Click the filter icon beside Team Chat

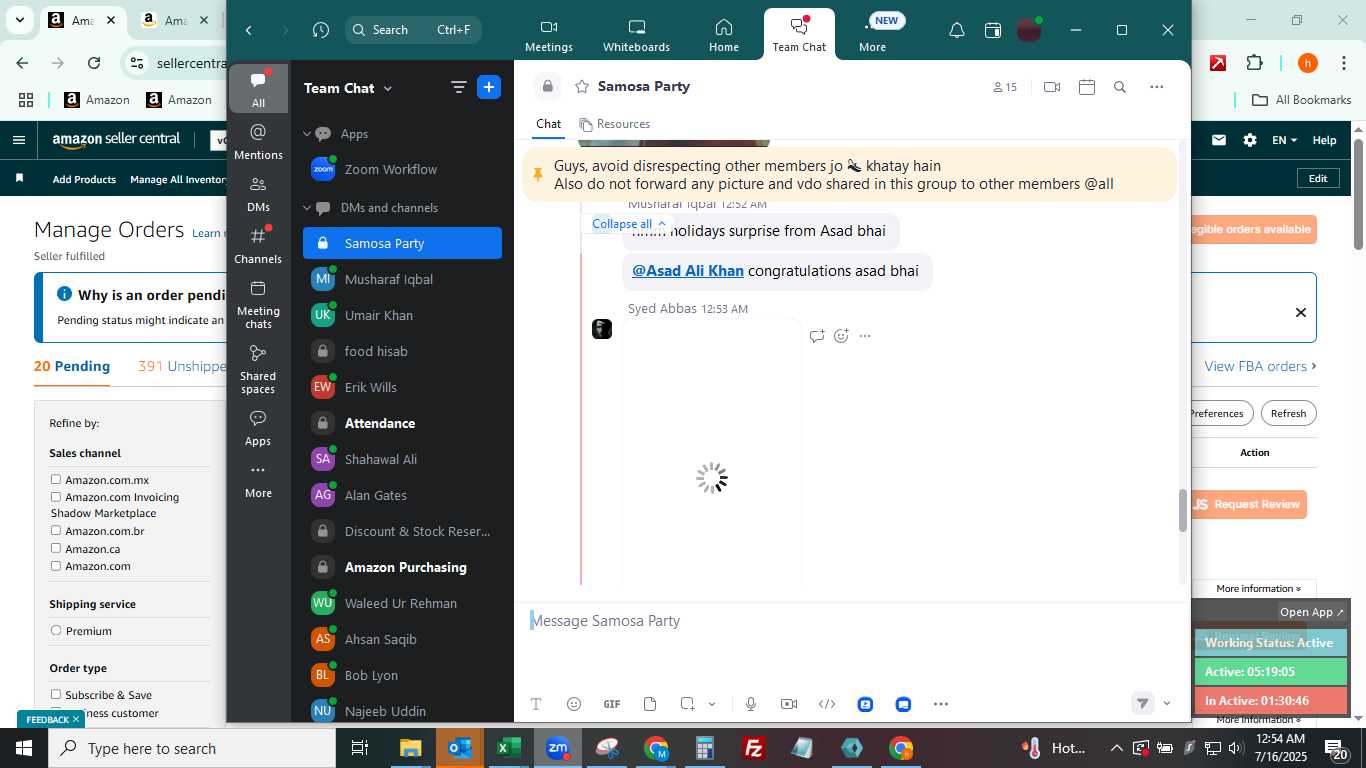click(x=459, y=87)
